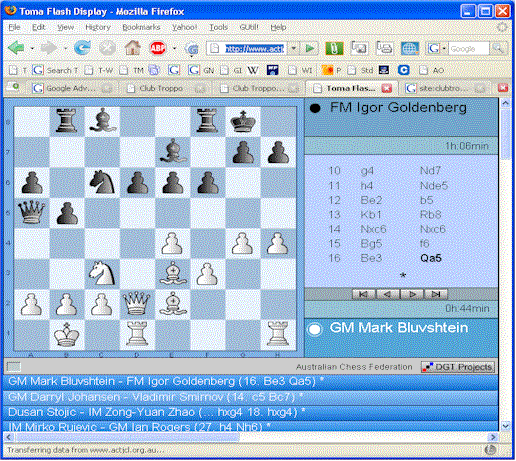This screenshot has height=461, width=516.
Task: Click the greyed Stop loading icon
Action: tap(107, 48)
